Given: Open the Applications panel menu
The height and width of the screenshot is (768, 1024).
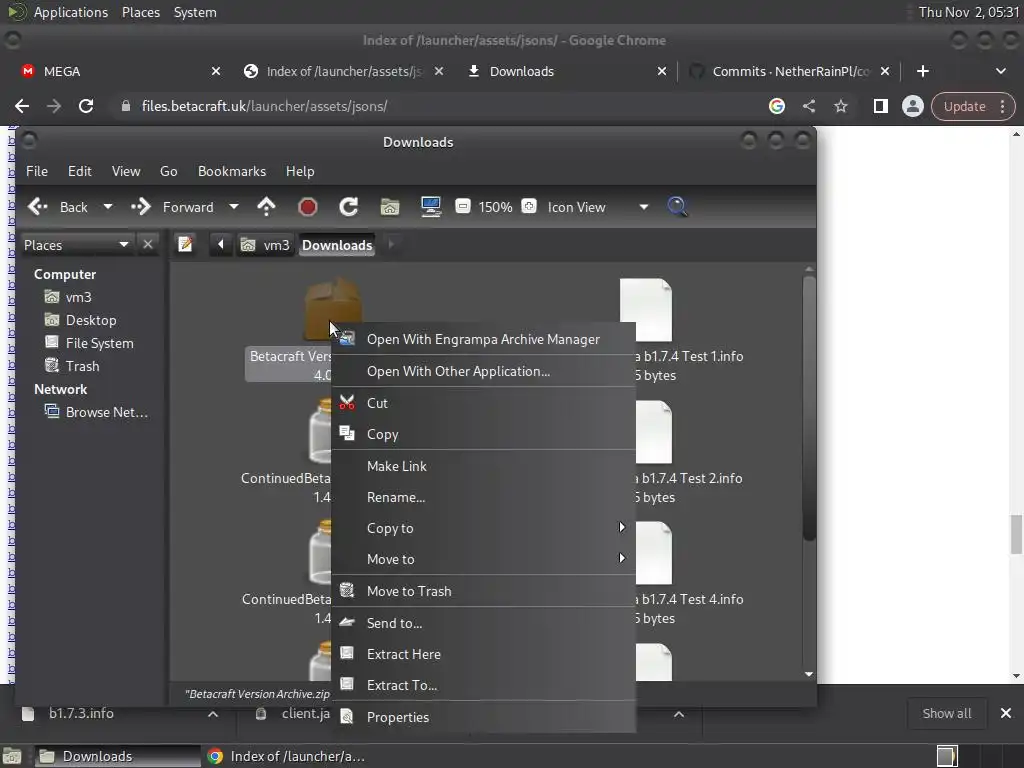Looking at the screenshot, I should tap(71, 12).
